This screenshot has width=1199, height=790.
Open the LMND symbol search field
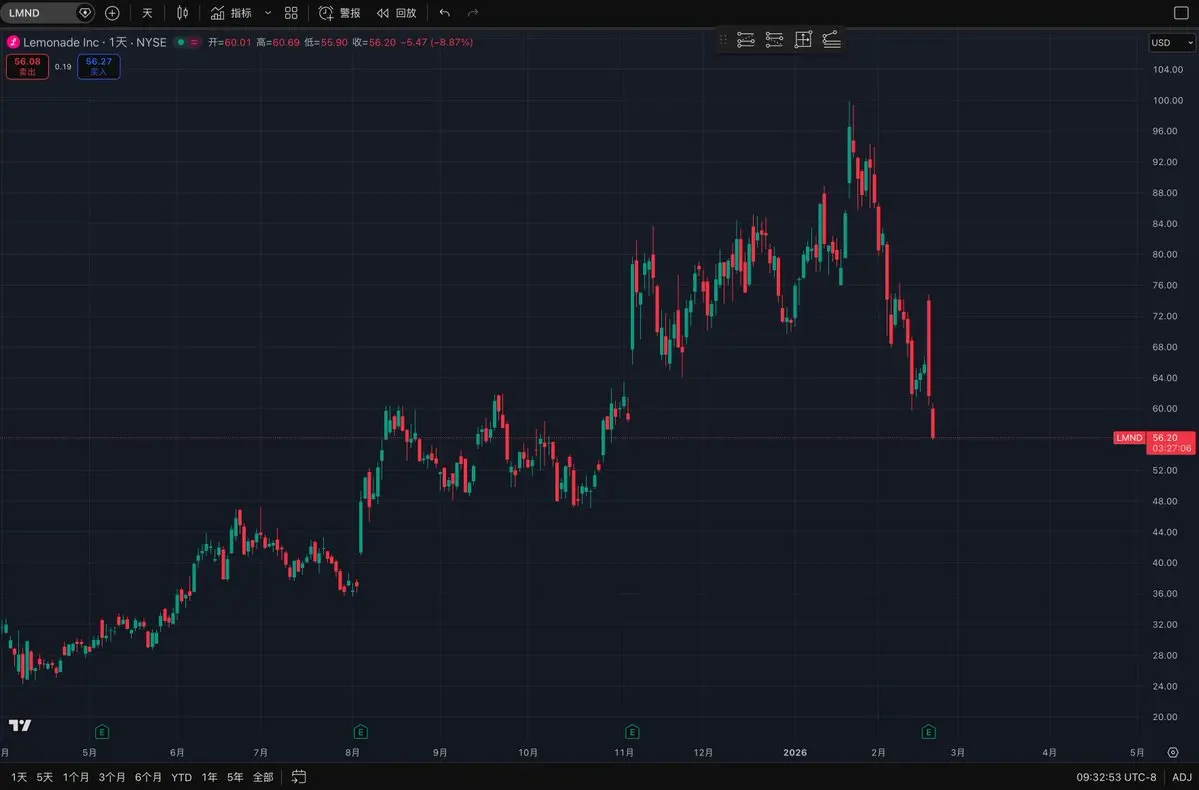[x=38, y=13]
